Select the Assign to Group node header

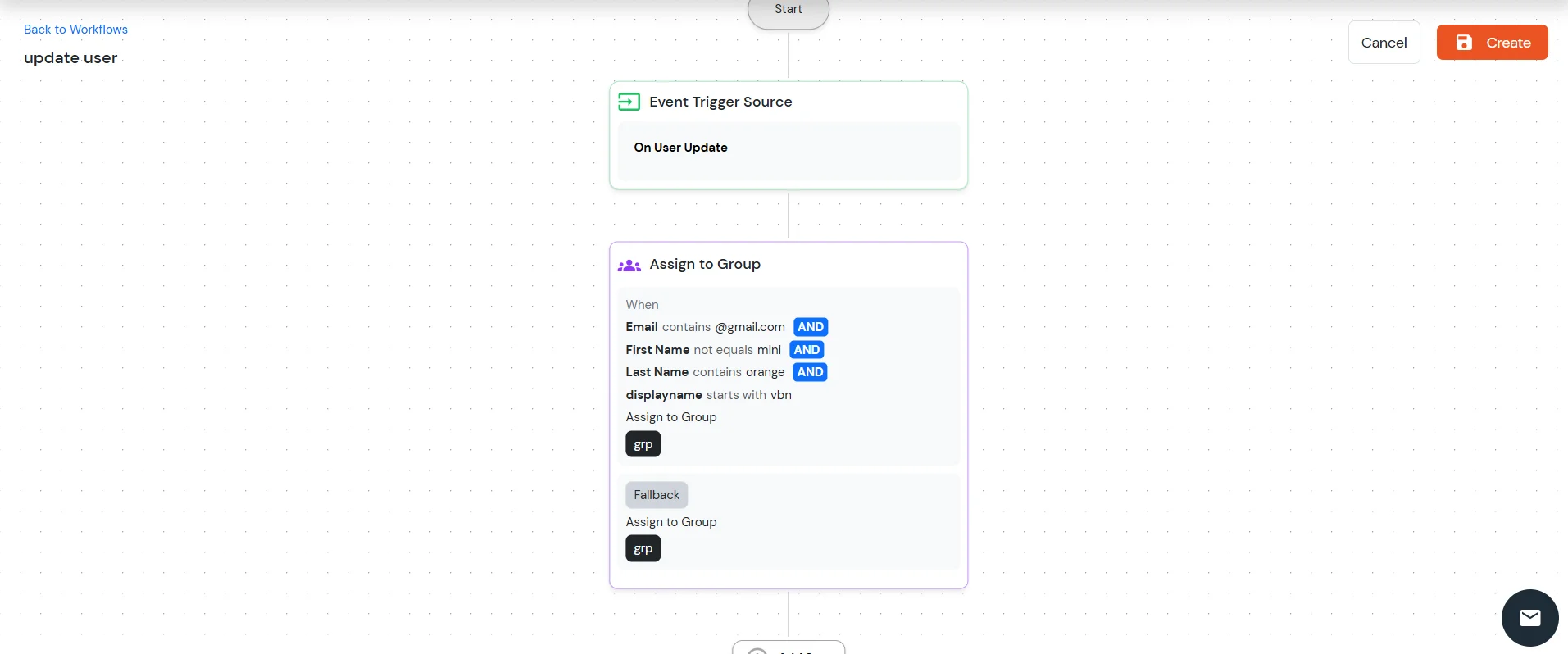pos(705,264)
